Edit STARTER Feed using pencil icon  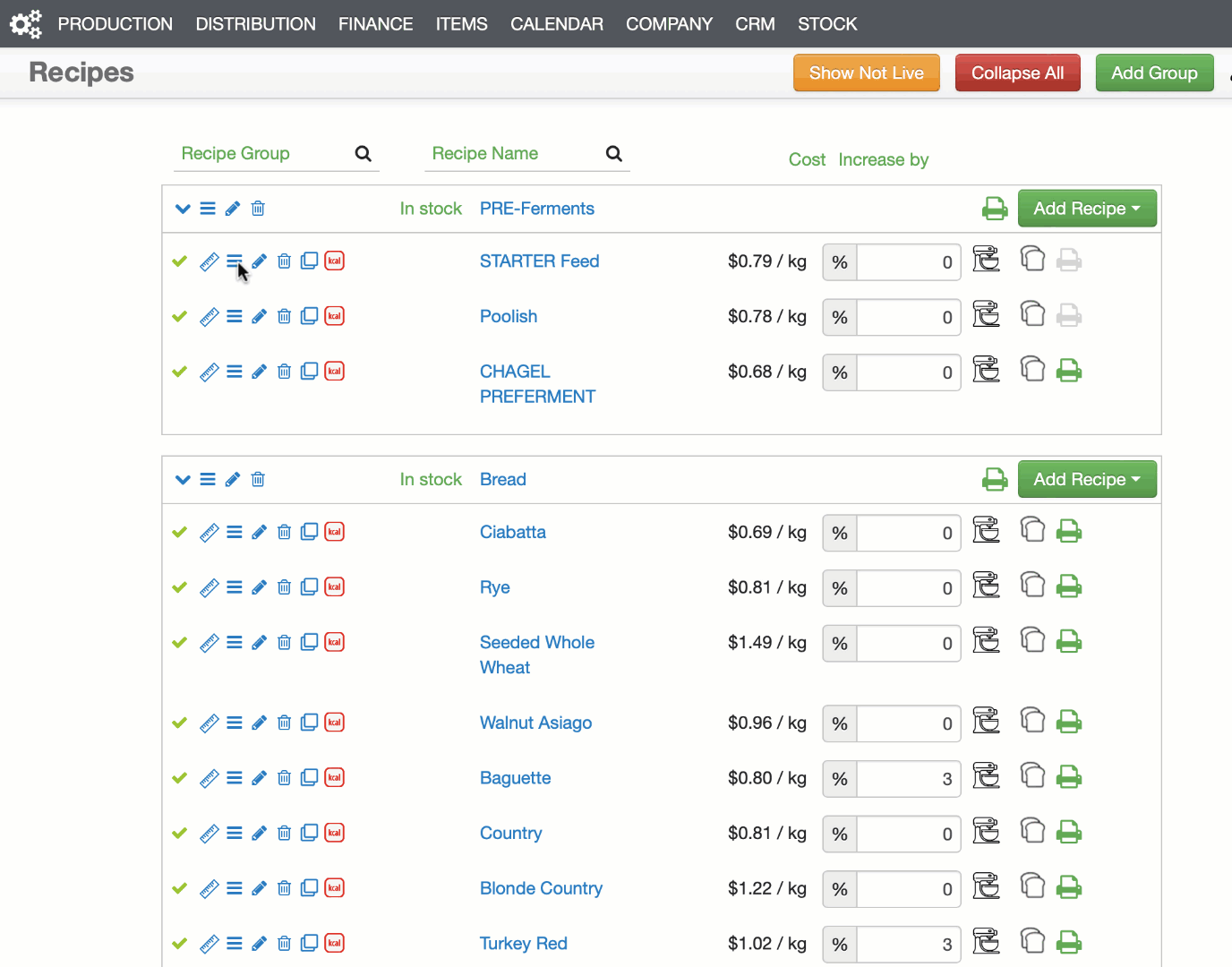pyautogui.click(x=259, y=261)
